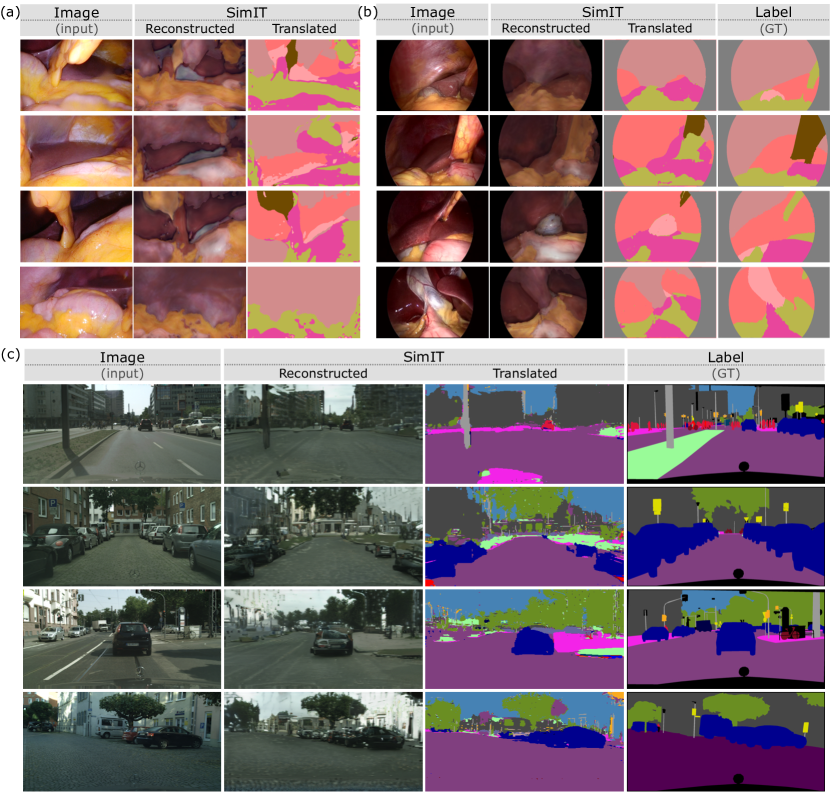Click the panel (c) label
This screenshot has height=796, width=831.
[x=11, y=354]
